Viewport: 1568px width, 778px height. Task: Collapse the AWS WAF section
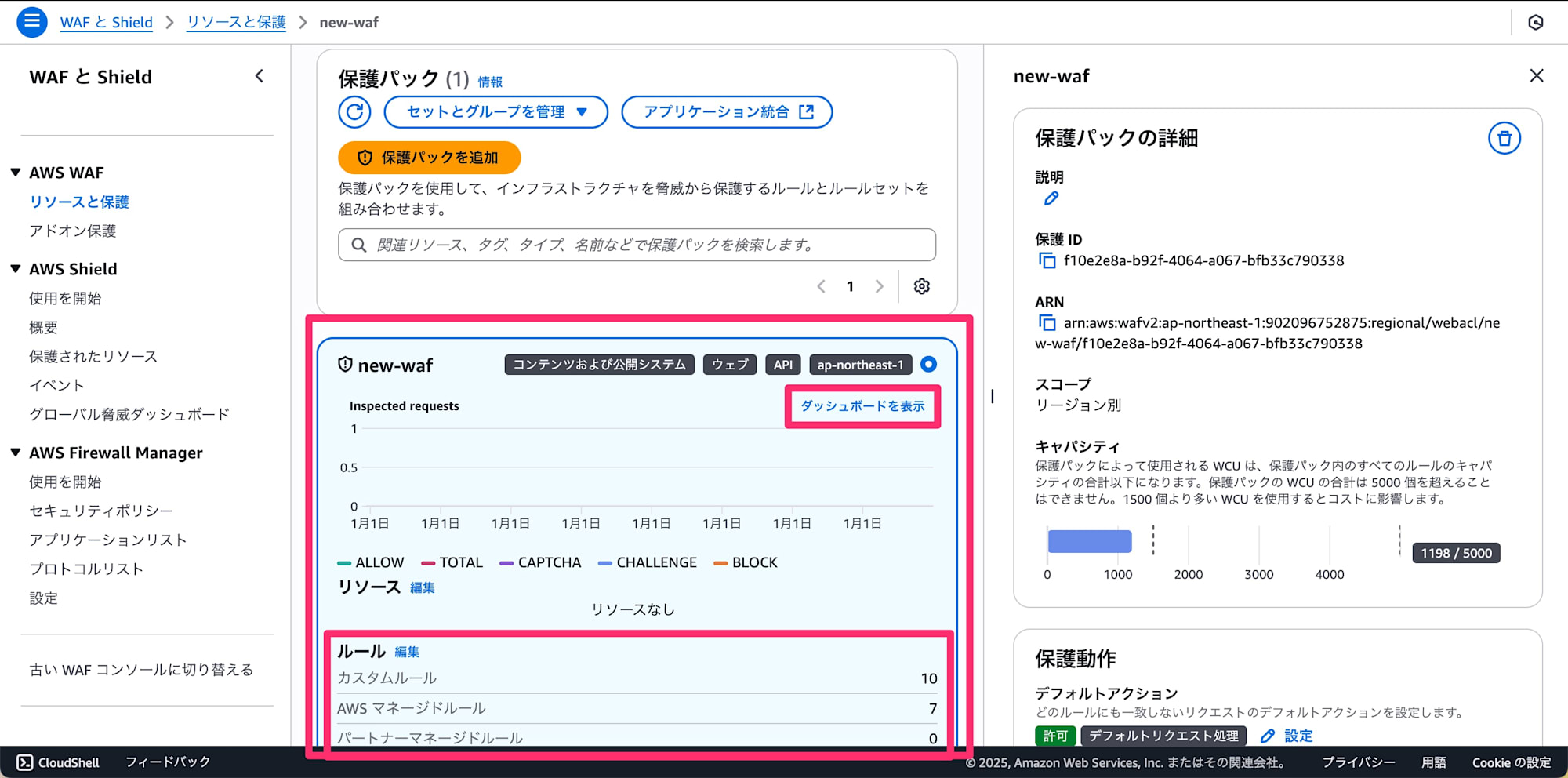(16, 173)
